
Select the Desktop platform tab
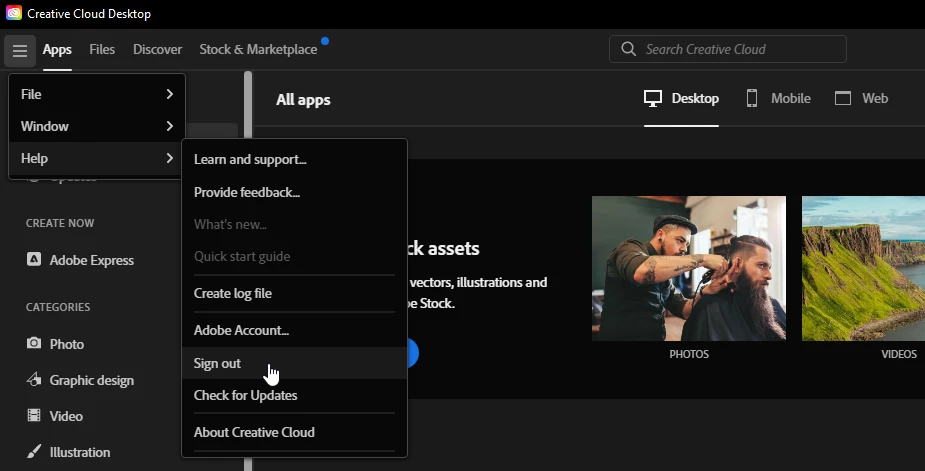681,99
